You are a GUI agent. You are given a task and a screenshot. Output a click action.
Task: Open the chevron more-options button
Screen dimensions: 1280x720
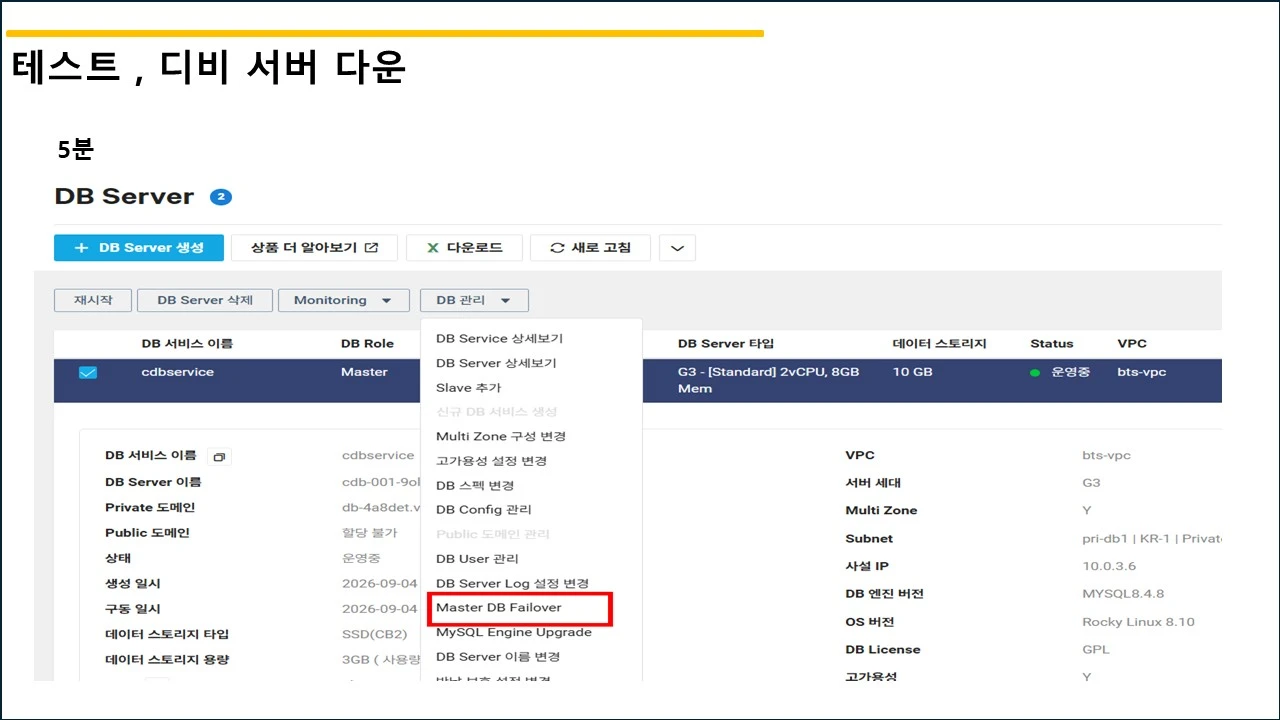coord(677,248)
